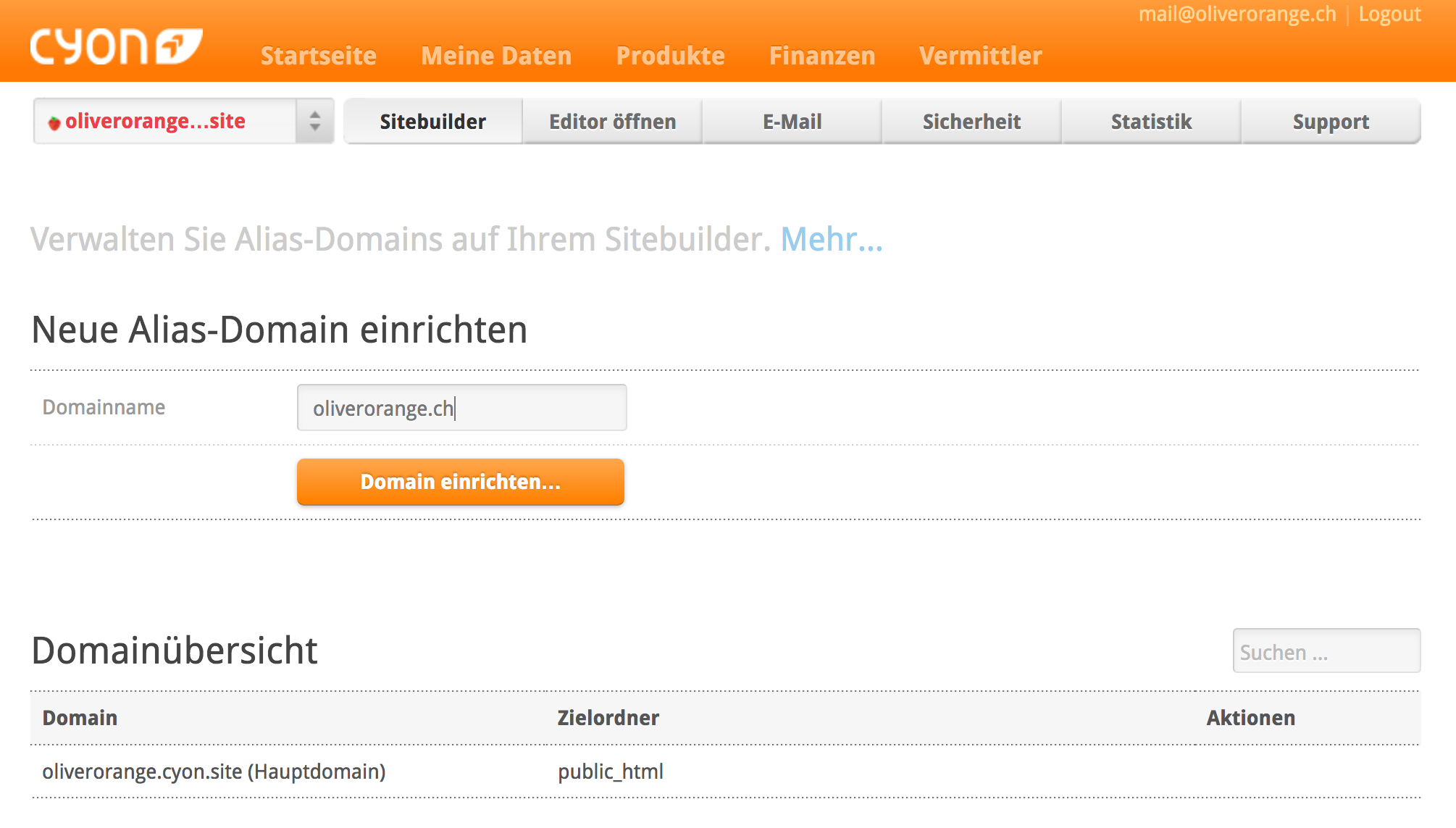
Task: Click the Editor öffnen tab
Action: click(x=613, y=122)
